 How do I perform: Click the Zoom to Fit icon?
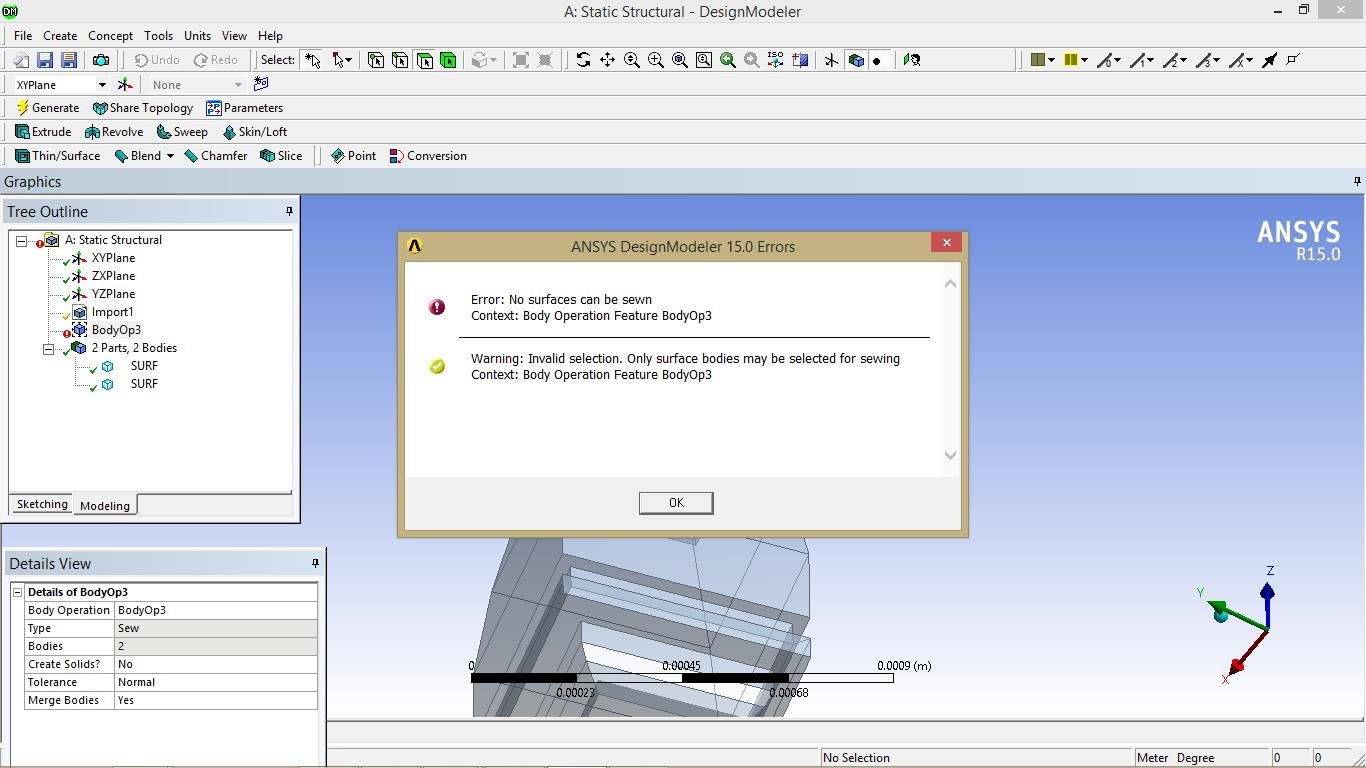tap(680, 60)
